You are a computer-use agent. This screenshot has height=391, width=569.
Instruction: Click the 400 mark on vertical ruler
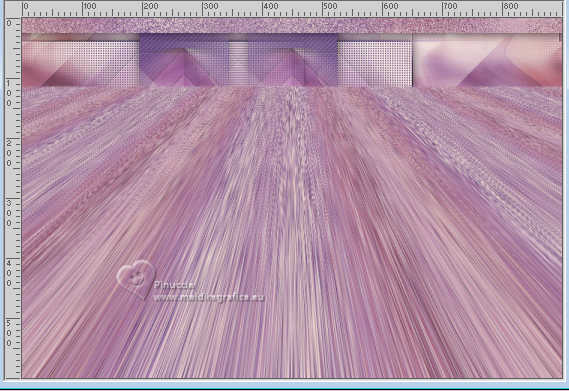coord(9,273)
